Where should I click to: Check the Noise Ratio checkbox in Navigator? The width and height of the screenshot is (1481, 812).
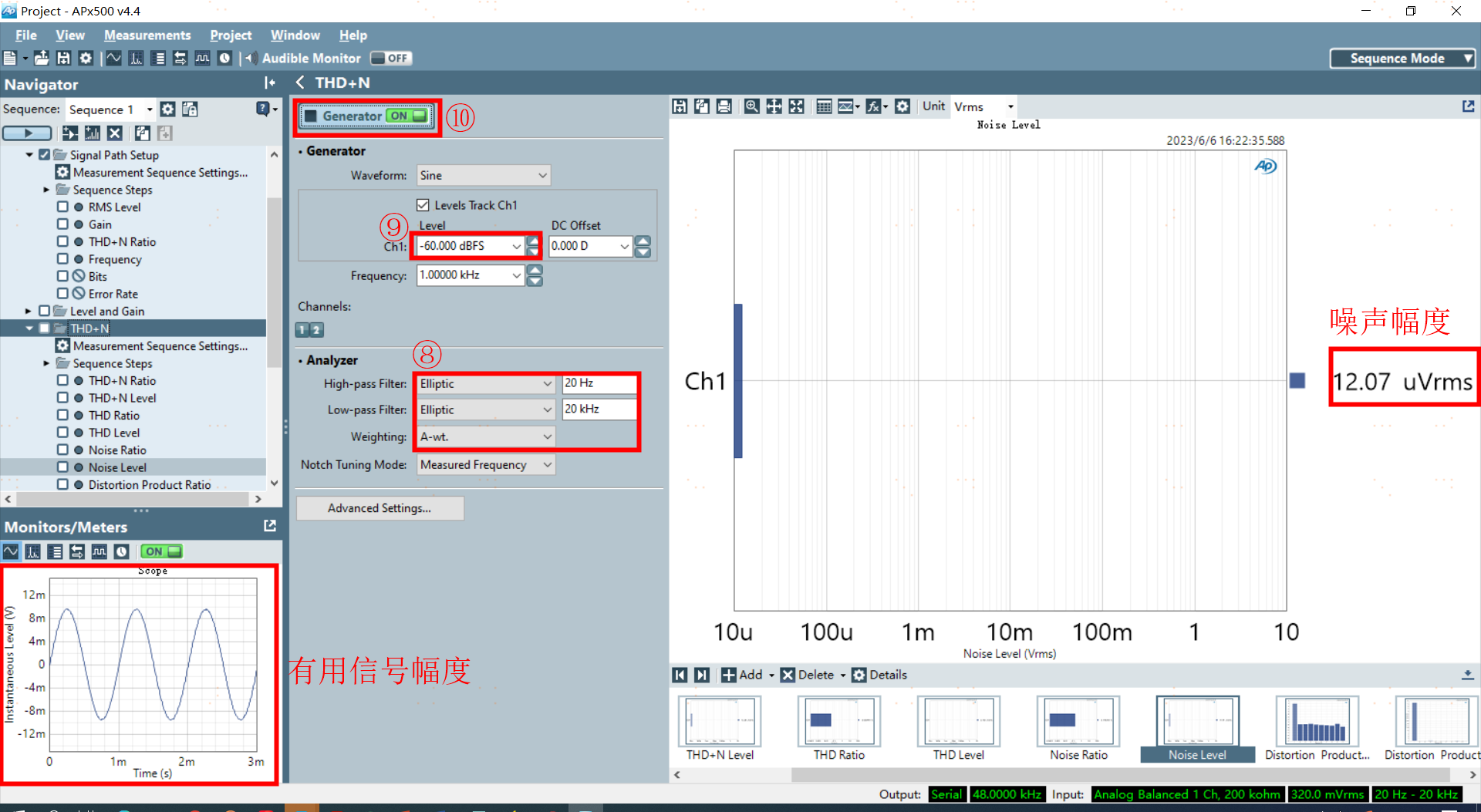click(x=62, y=450)
